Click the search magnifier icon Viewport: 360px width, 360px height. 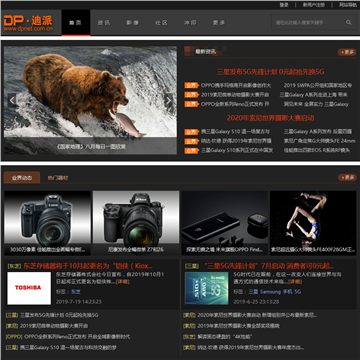(x=349, y=23)
